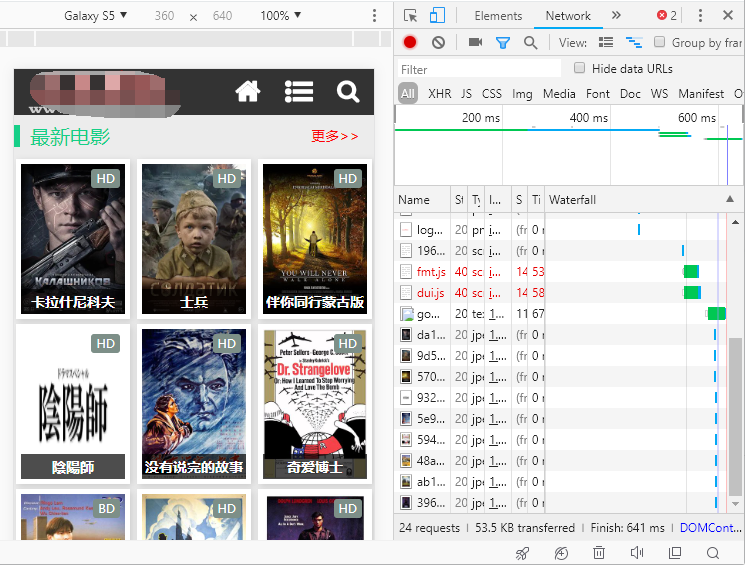Filter requests by Img

[x=522, y=94]
